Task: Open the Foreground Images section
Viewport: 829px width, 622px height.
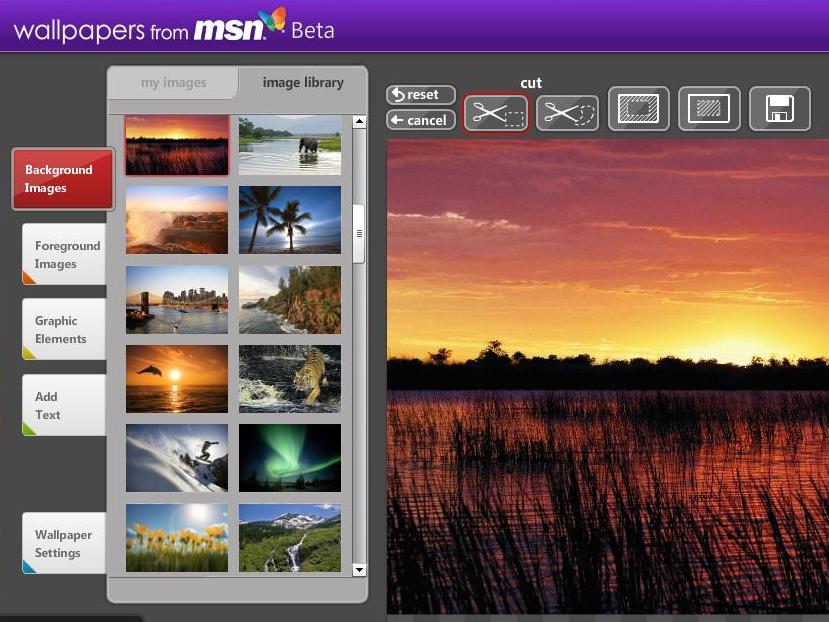Action: coord(64,254)
